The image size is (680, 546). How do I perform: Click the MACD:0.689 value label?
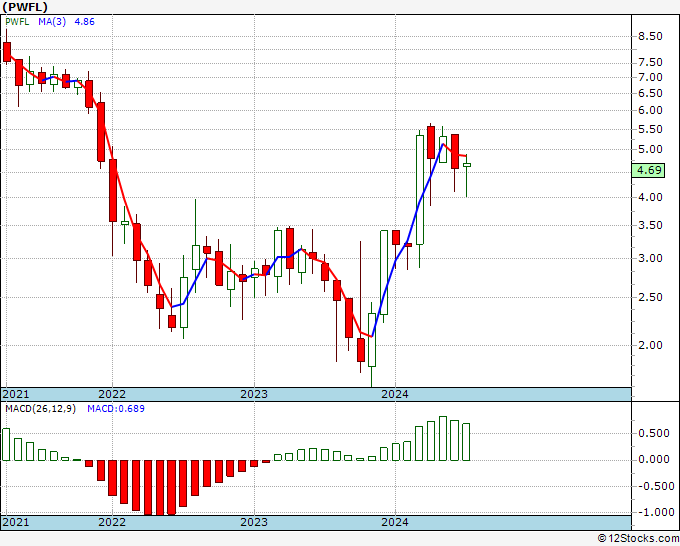click(x=116, y=409)
